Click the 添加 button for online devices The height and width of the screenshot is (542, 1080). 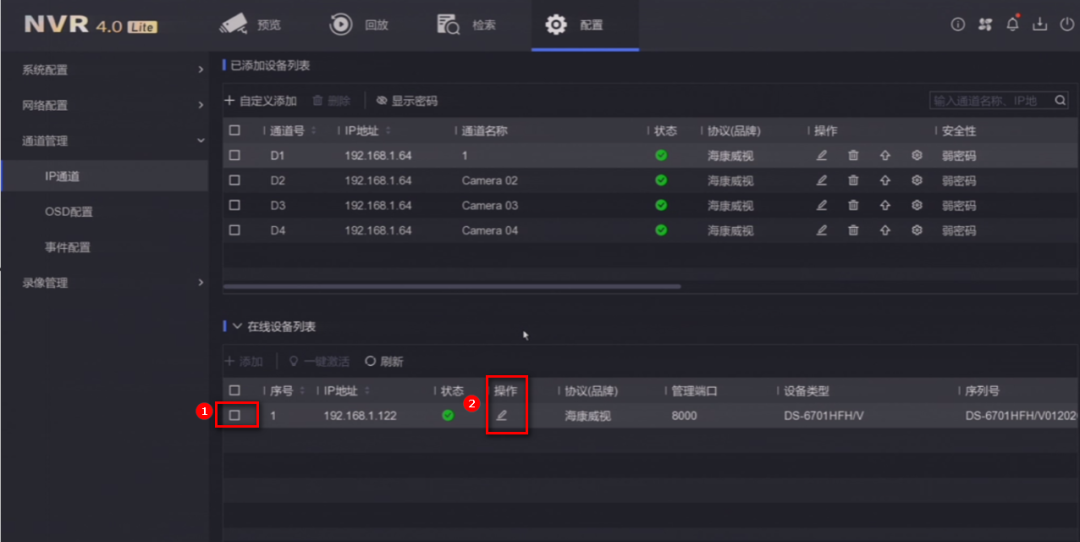[244, 362]
